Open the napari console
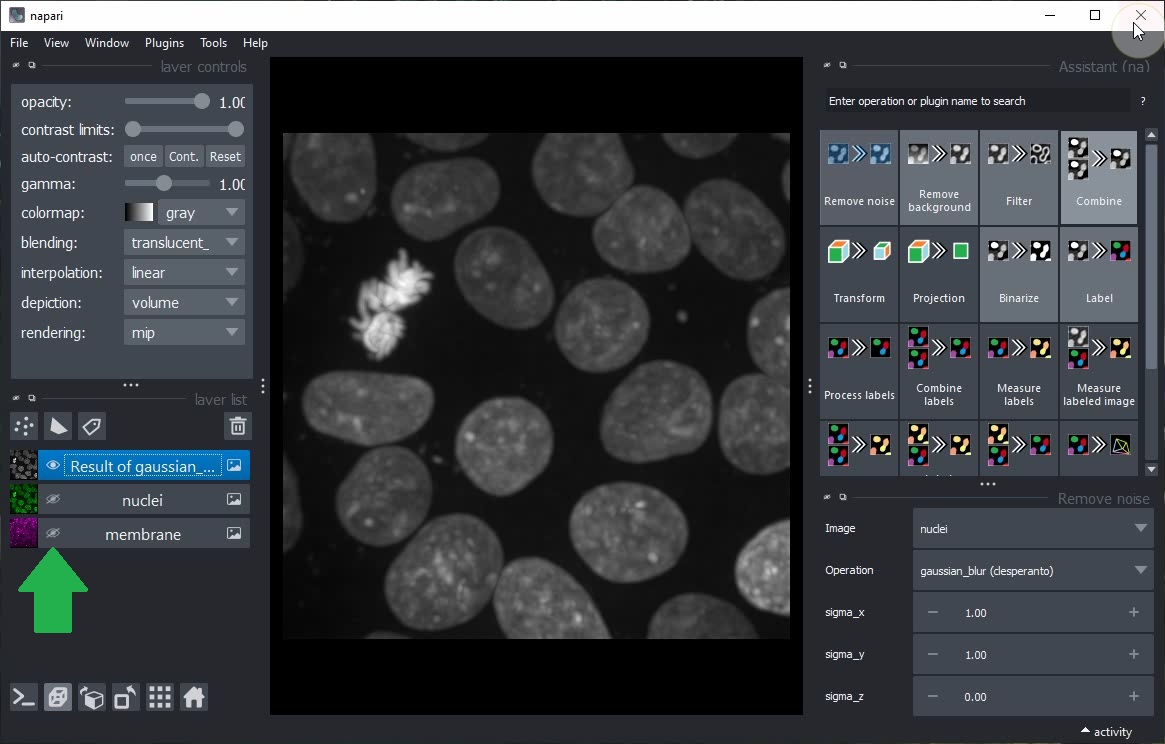 (24, 698)
